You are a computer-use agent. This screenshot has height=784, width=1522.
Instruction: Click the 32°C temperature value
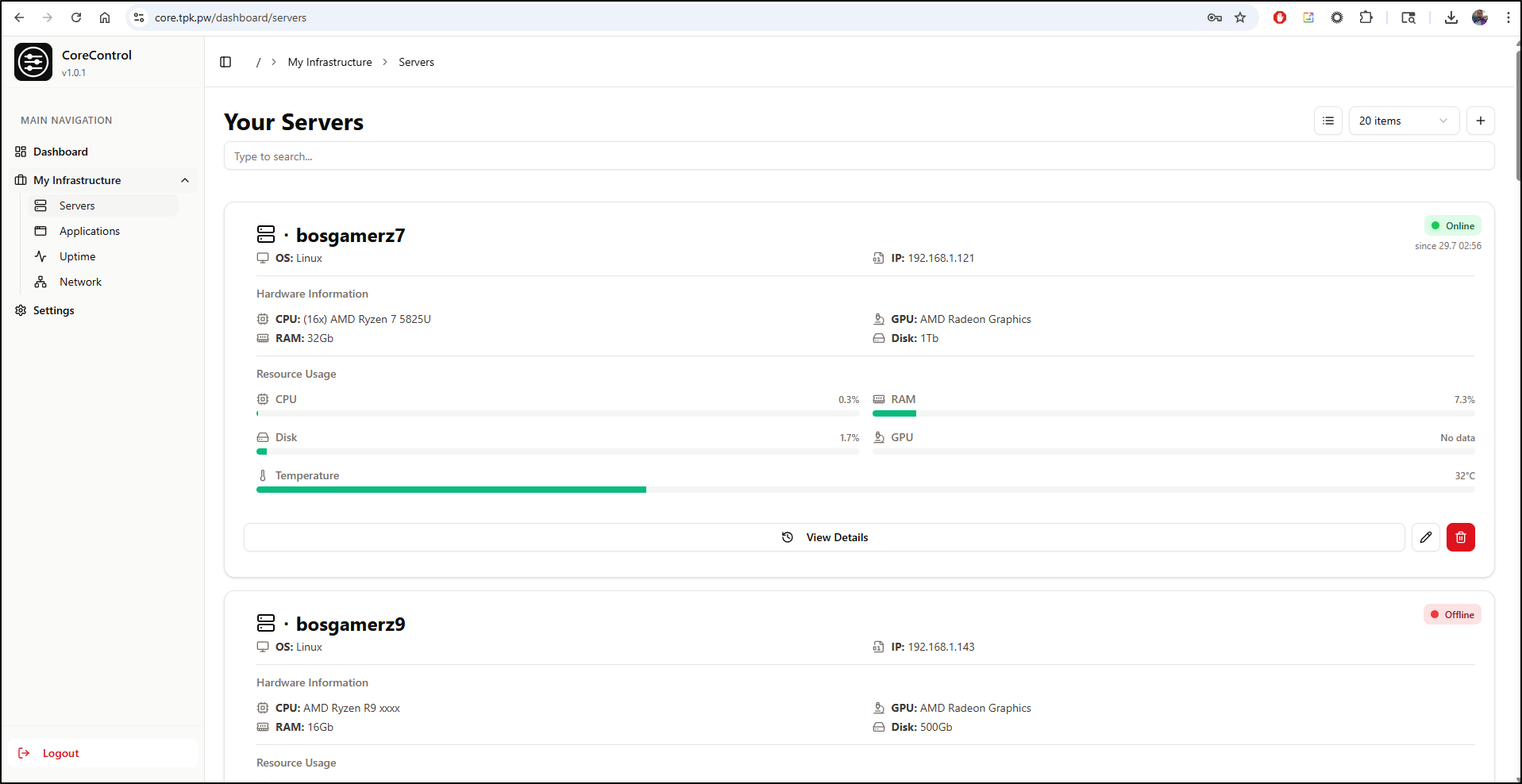(1465, 476)
